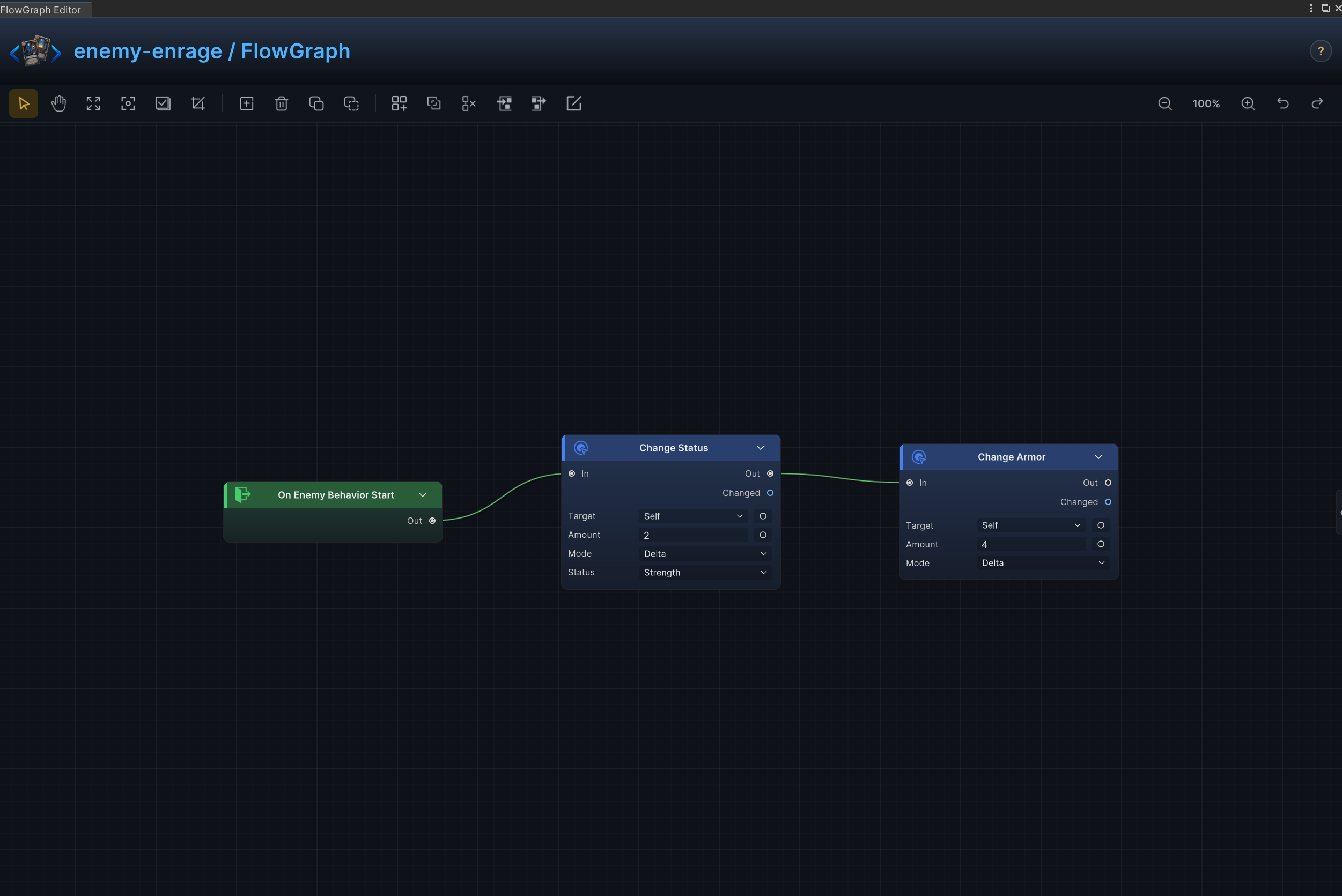
Task: Zoom in with the plus magnifier
Action: 1248,103
